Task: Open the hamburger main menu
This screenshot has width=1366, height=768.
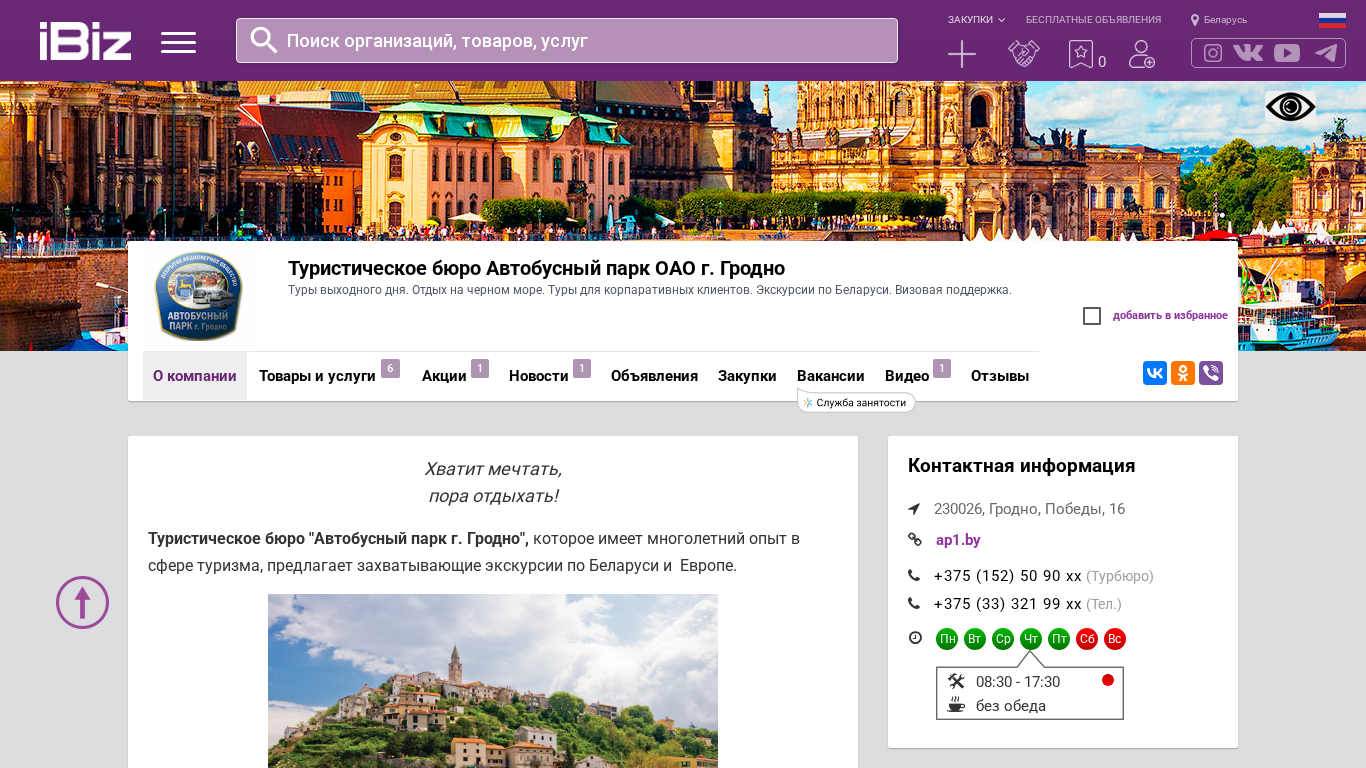Action: click(x=178, y=42)
